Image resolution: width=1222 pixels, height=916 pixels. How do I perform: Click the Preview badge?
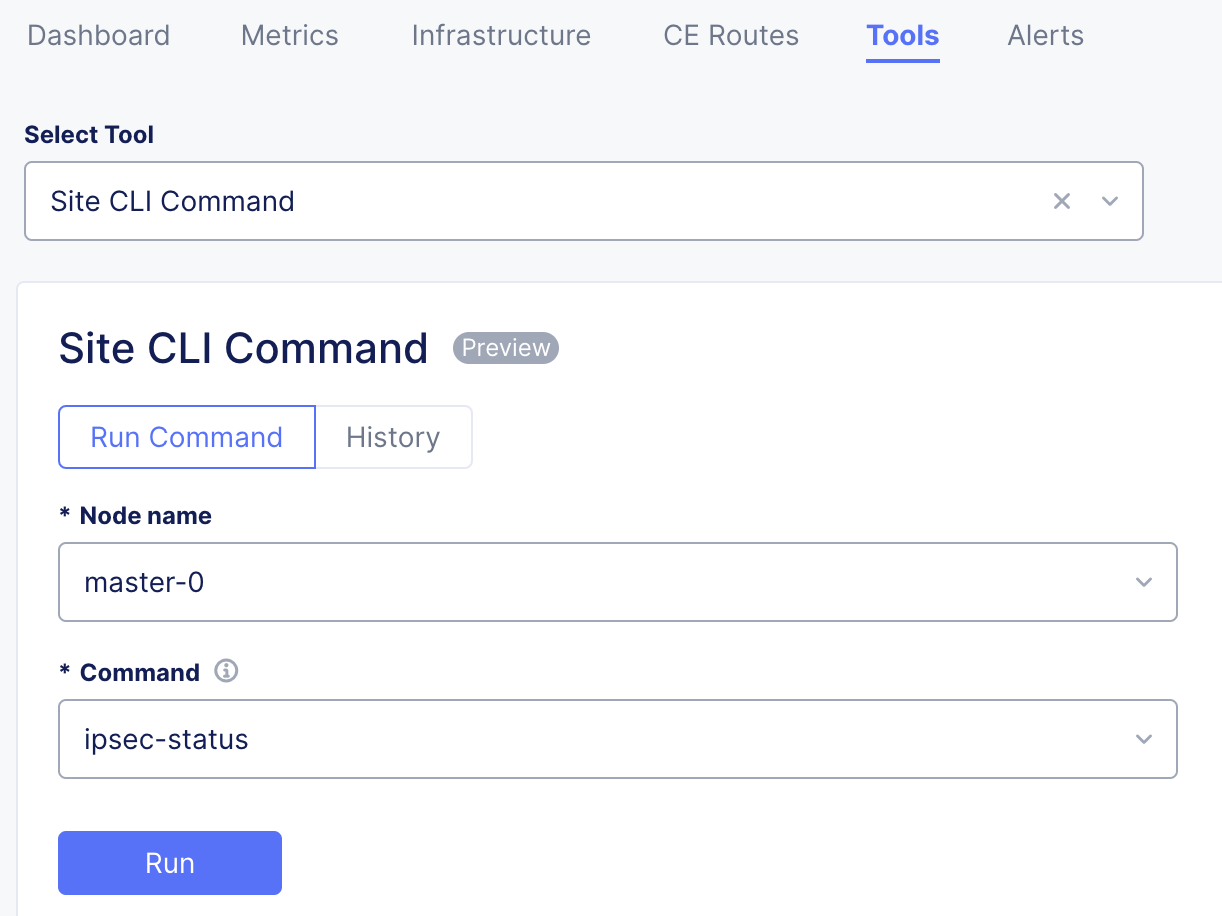[505, 348]
